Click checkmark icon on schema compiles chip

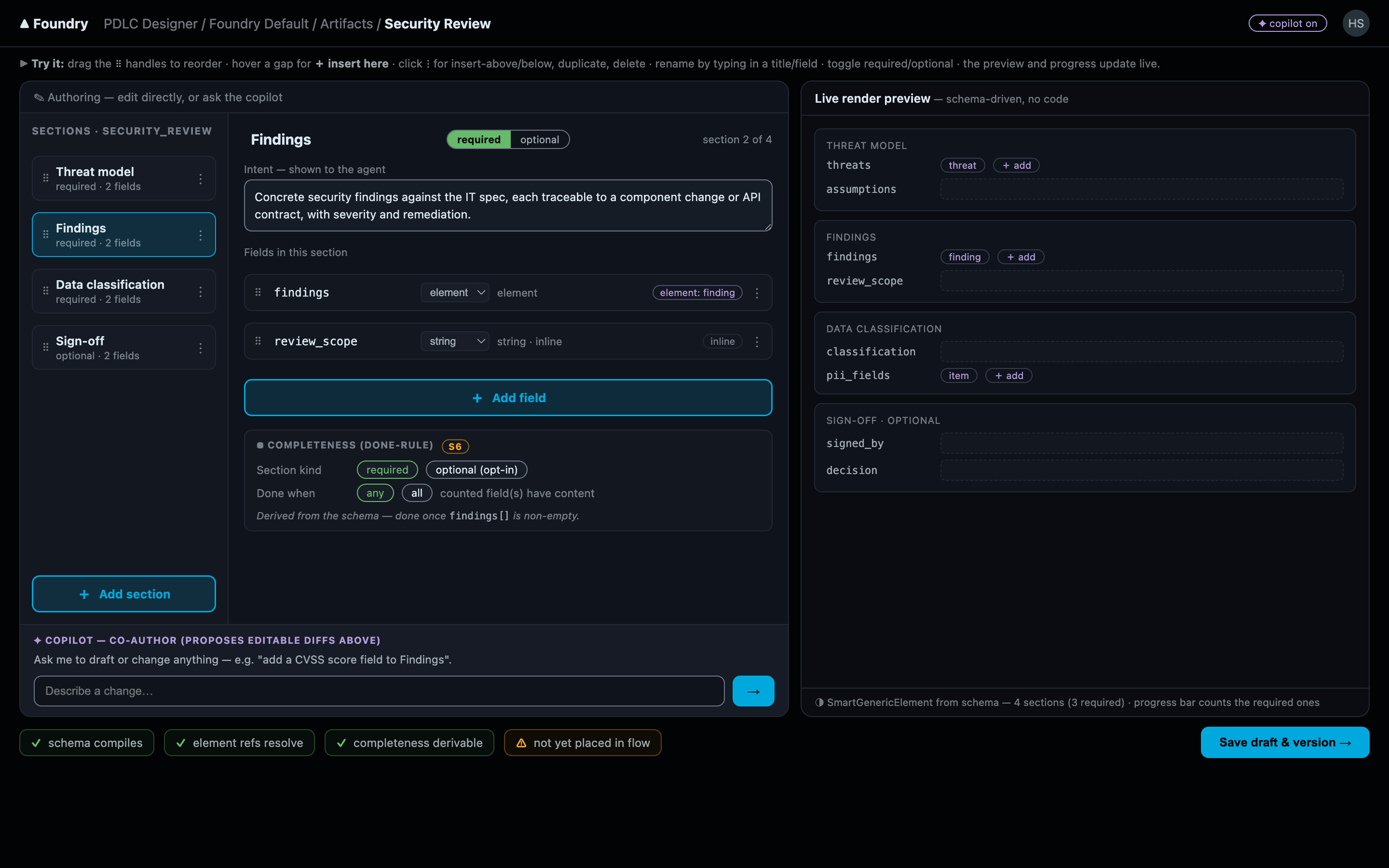click(x=36, y=743)
